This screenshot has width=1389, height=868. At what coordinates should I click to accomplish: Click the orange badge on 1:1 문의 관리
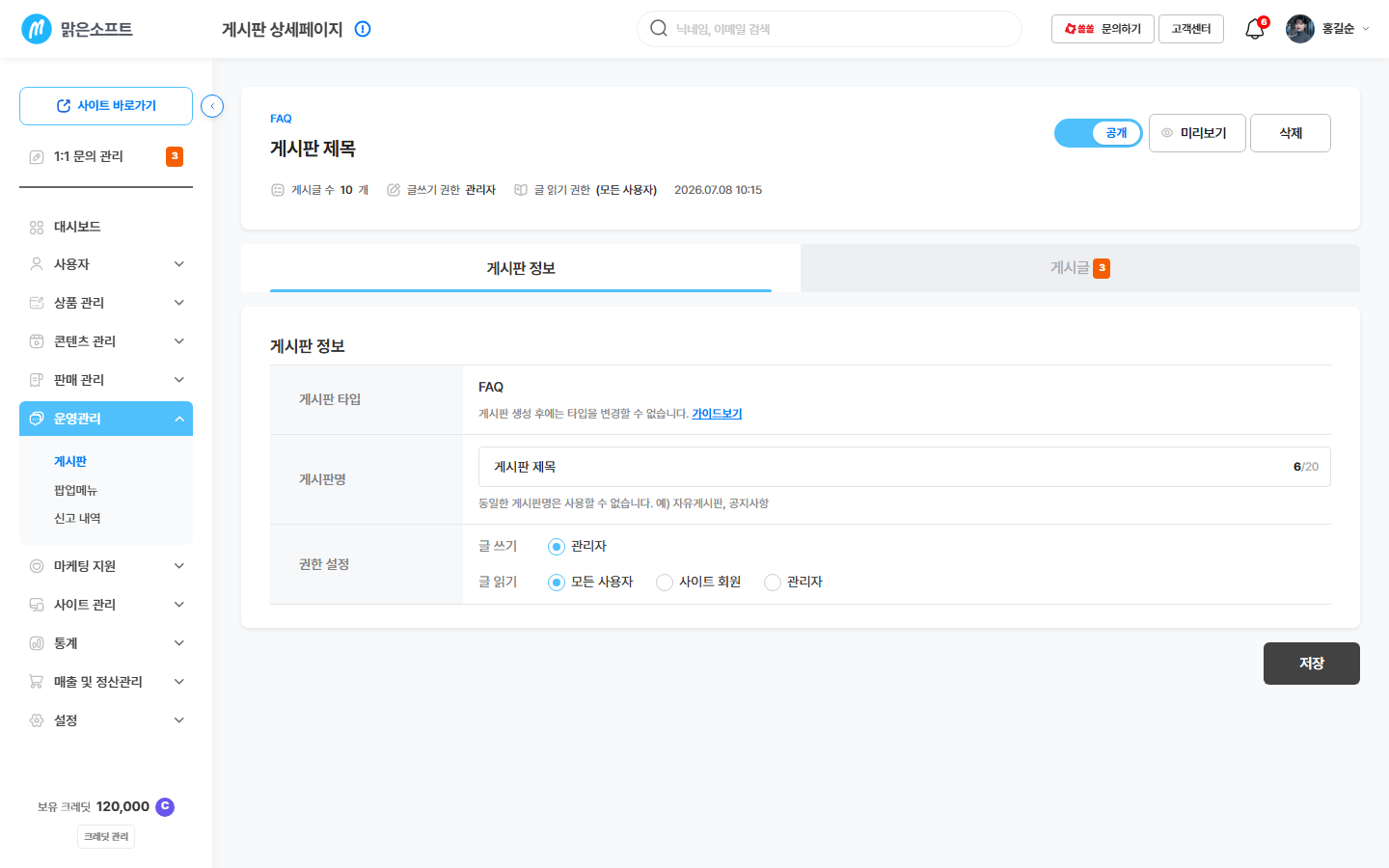(175, 156)
